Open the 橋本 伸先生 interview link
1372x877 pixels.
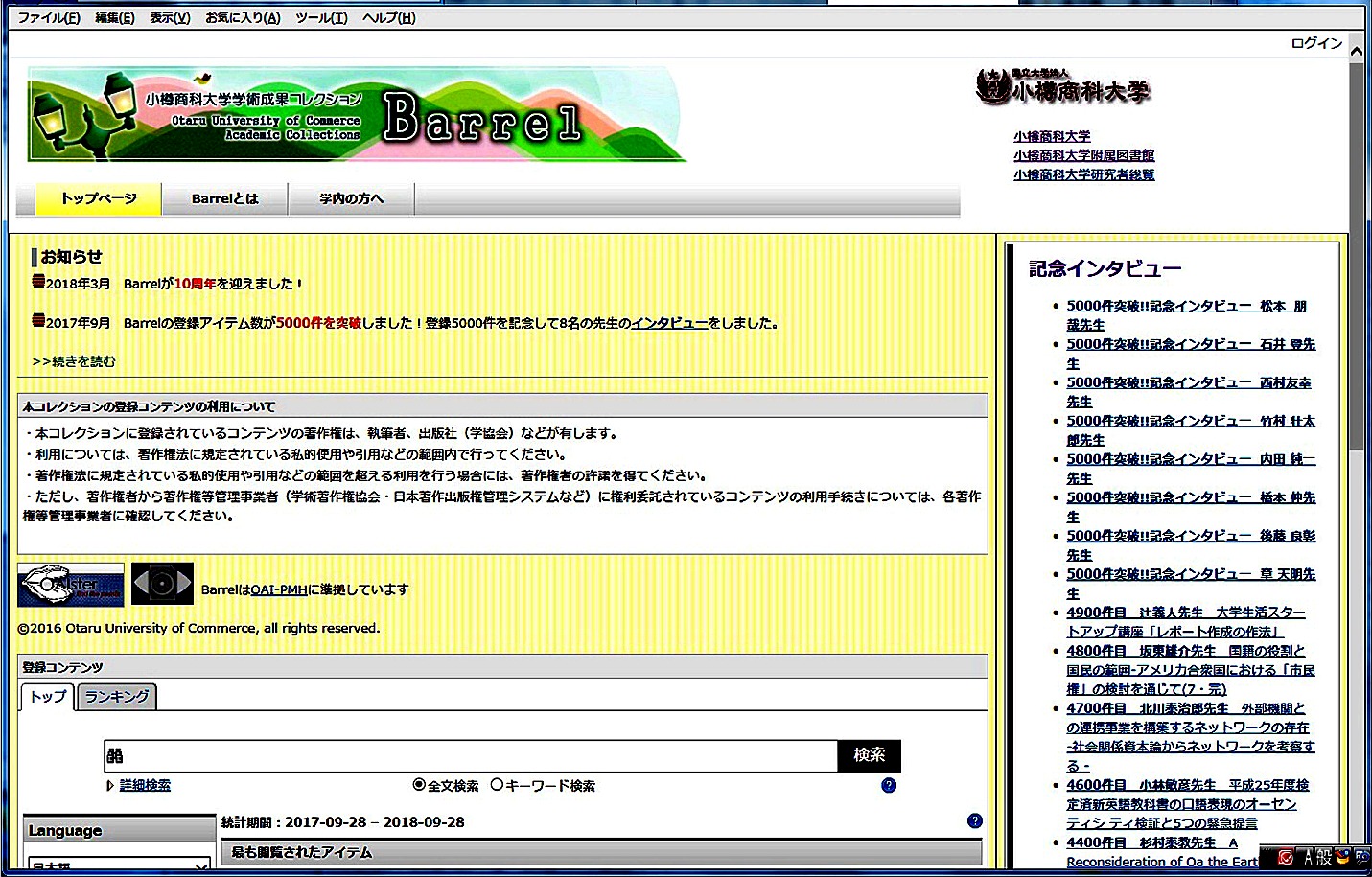[x=1191, y=507]
